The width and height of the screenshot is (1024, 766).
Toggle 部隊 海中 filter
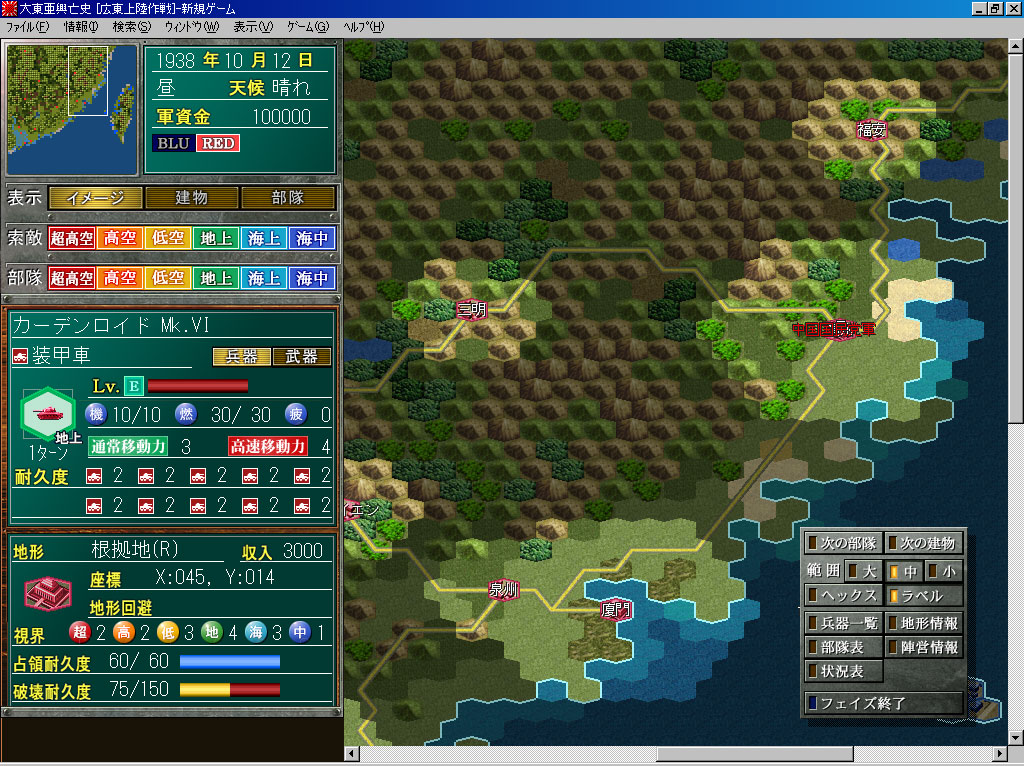click(312, 278)
